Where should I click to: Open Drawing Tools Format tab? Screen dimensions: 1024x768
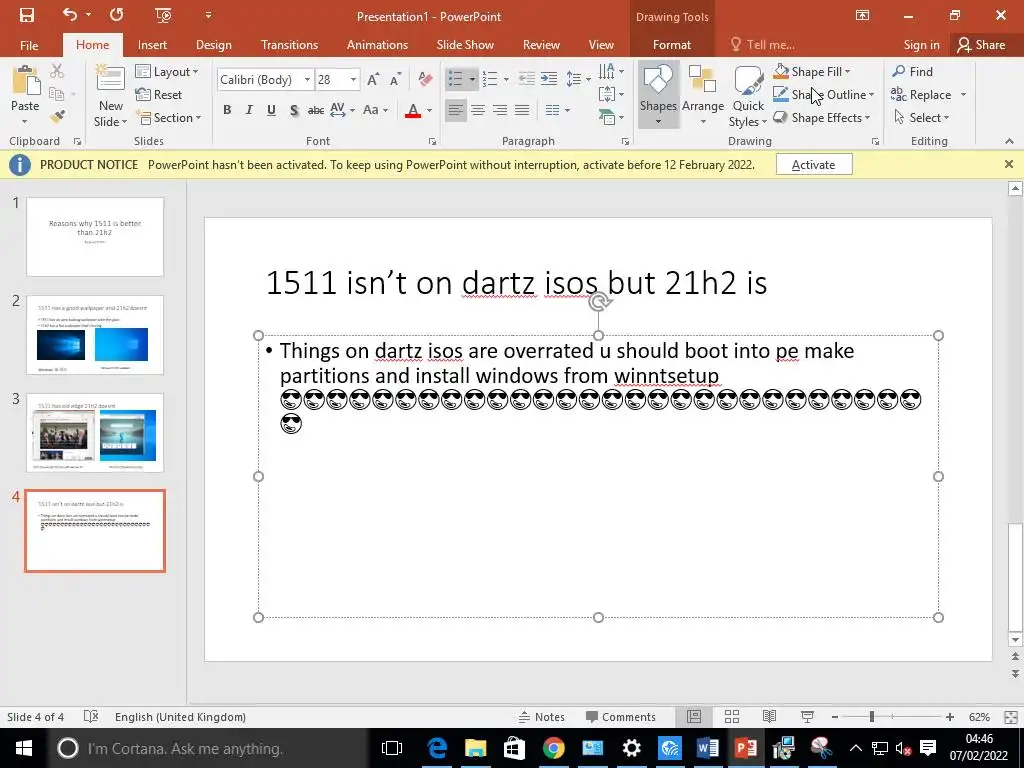pyautogui.click(x=671, y=44)
